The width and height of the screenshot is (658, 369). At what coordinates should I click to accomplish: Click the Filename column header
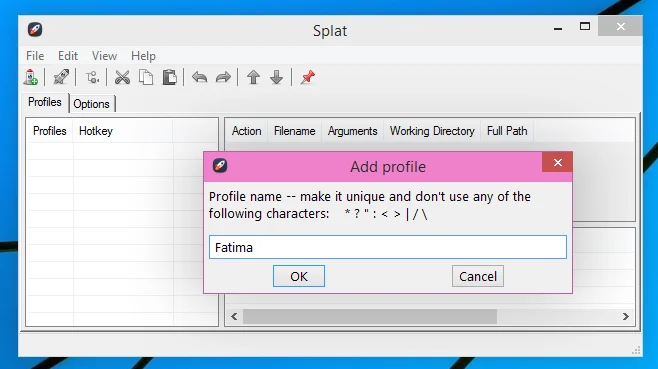pos(295,131)
